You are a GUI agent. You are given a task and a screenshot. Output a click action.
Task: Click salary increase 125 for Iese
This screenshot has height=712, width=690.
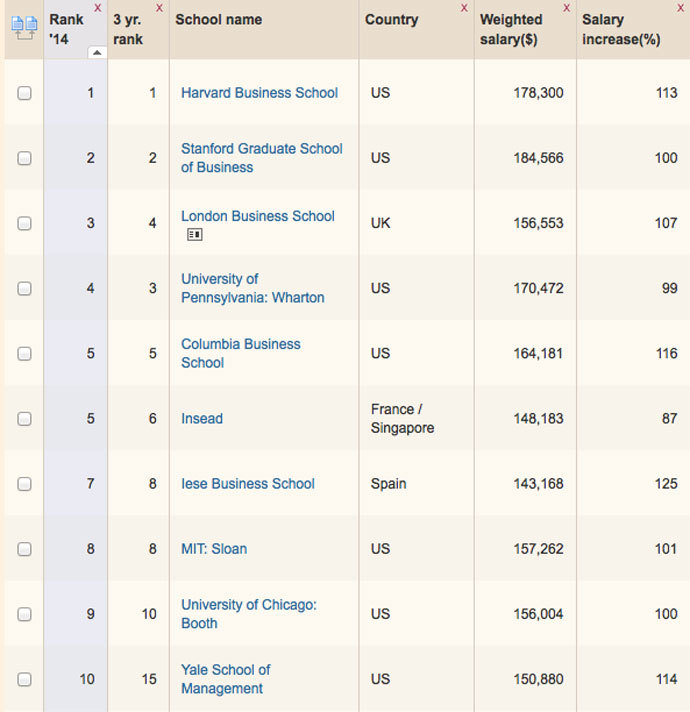[666, 484]
